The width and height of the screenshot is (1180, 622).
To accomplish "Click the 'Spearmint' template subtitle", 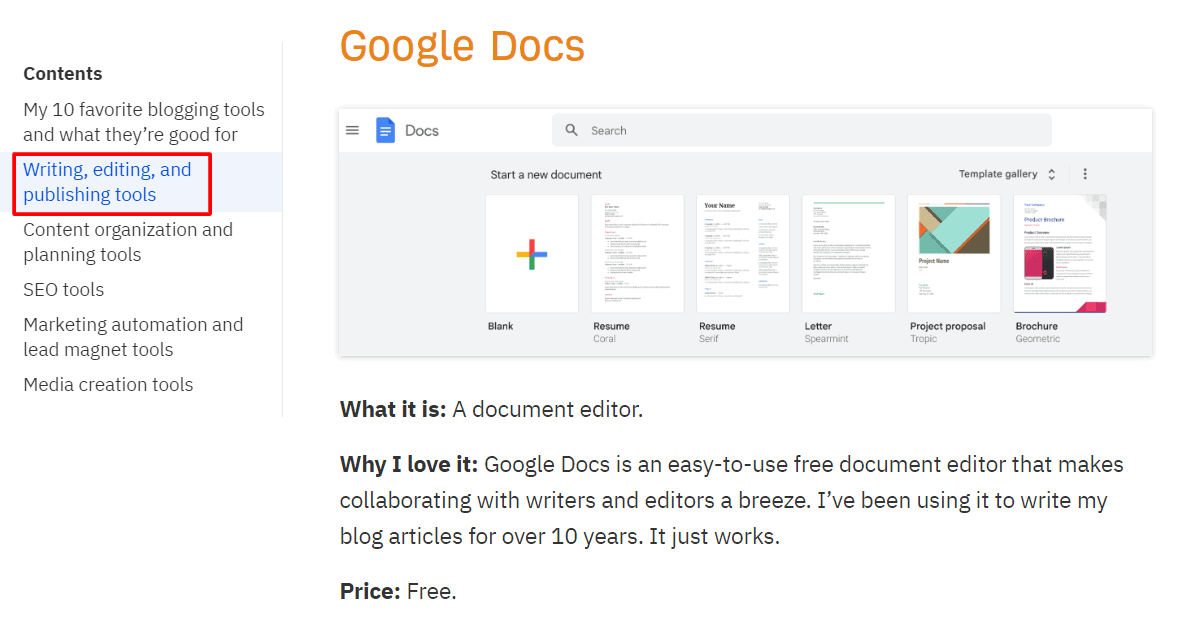I will (826, 339).
